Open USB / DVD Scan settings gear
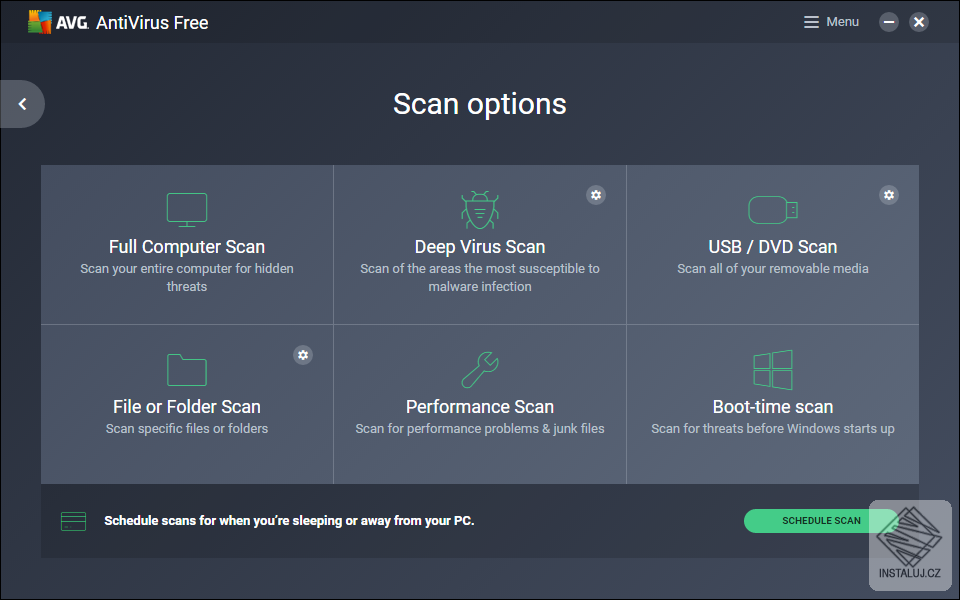This screenshot has height=600, width=960. 889,195
